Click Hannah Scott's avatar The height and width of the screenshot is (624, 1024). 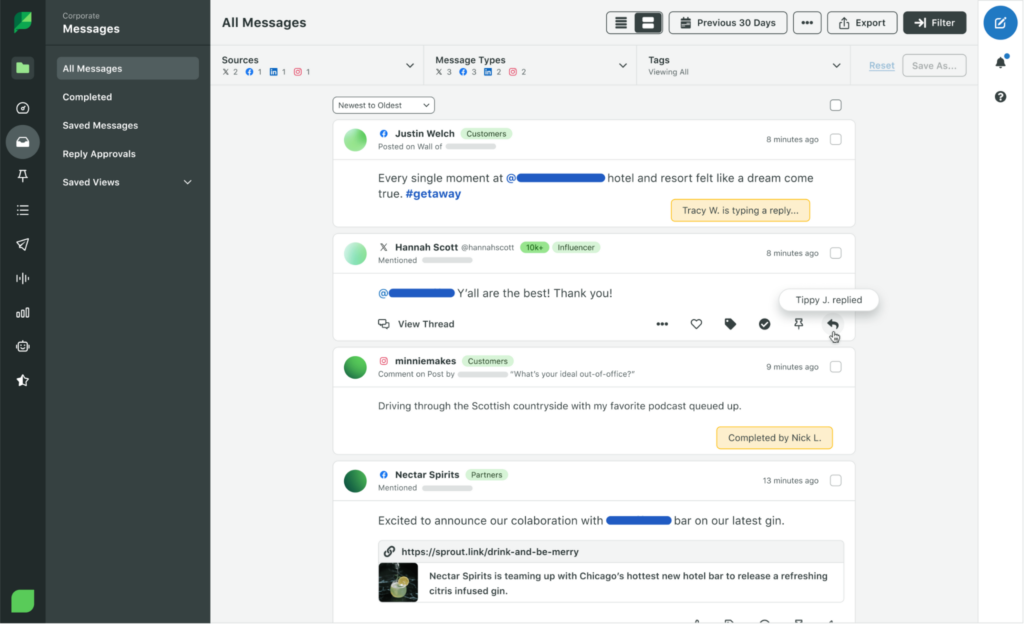tap(355, 253)
